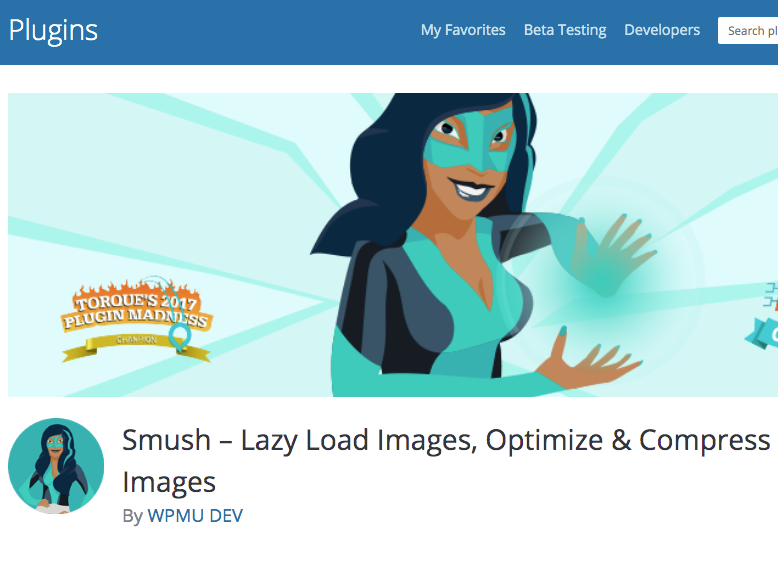Click the round Smush plugin icon
The image size is (778, 561).
(56, 466)
